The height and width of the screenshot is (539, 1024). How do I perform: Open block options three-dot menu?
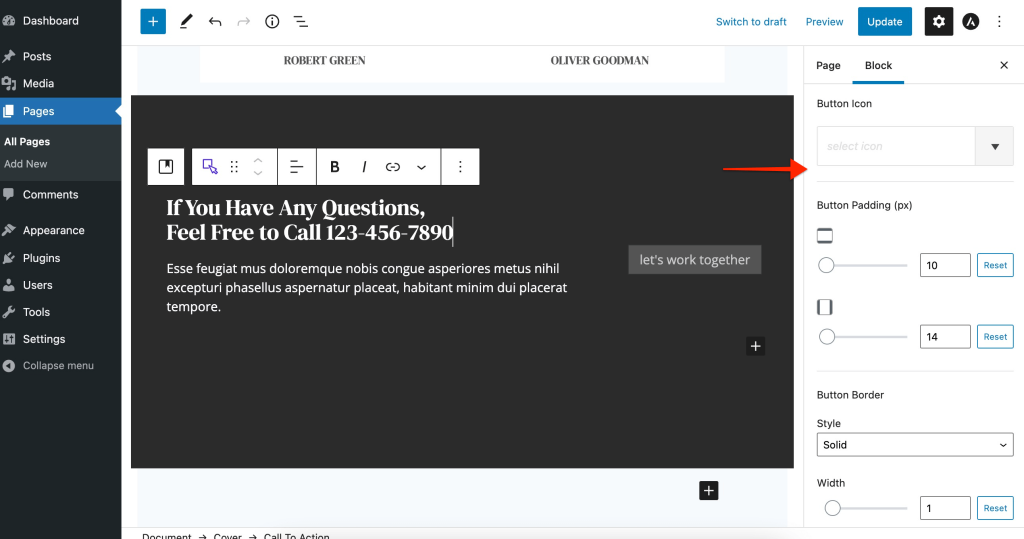point(460,167)
